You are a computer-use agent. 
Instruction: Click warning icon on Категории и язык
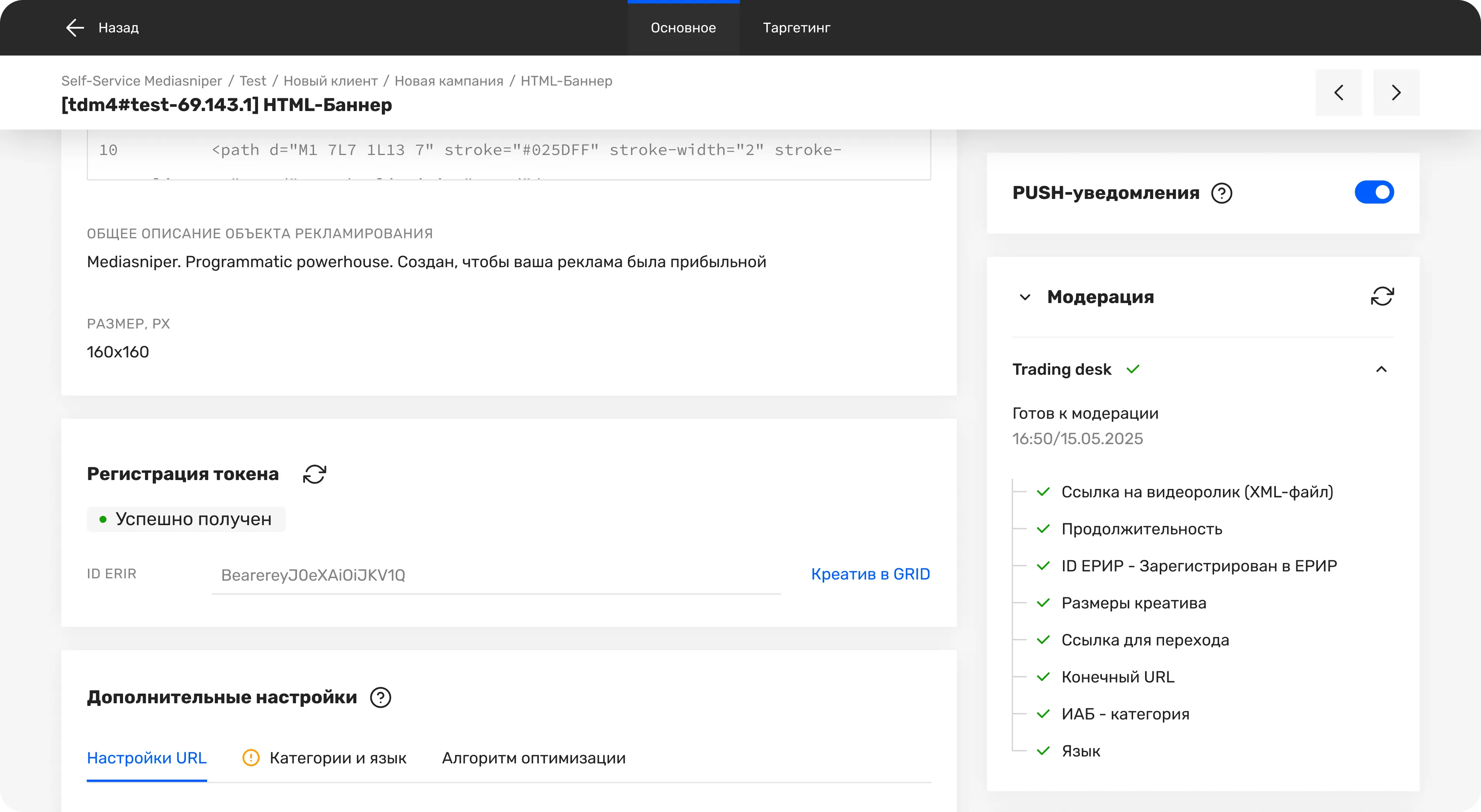(x=251, y=757)
